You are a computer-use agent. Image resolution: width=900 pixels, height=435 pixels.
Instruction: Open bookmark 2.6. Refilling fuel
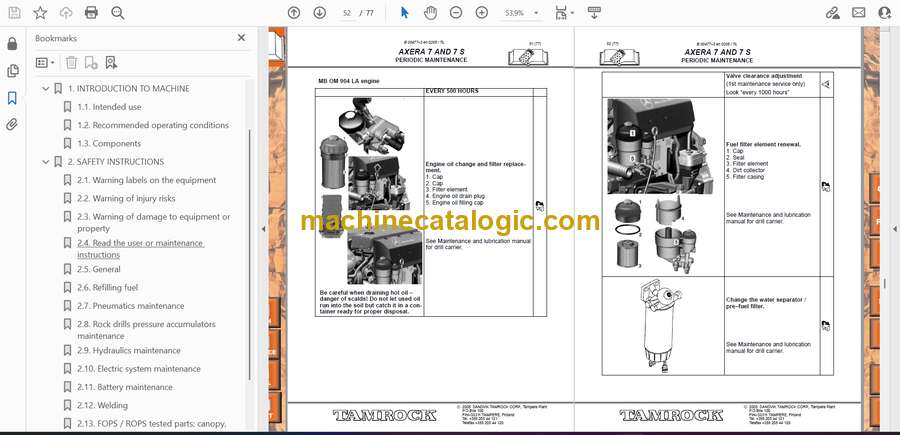pos(107,288)
